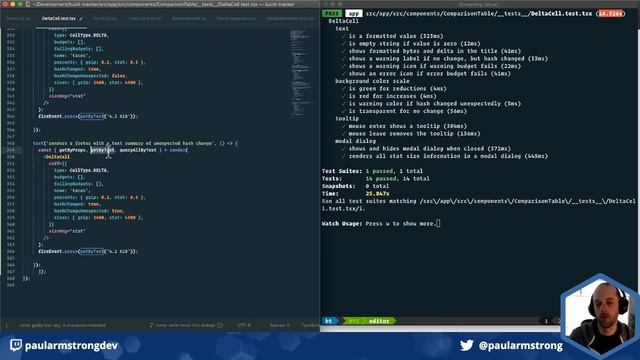Click the terminal cursor after 'show more.'
The height and width of the screenshot is (360, 640).
coord(438,223)
